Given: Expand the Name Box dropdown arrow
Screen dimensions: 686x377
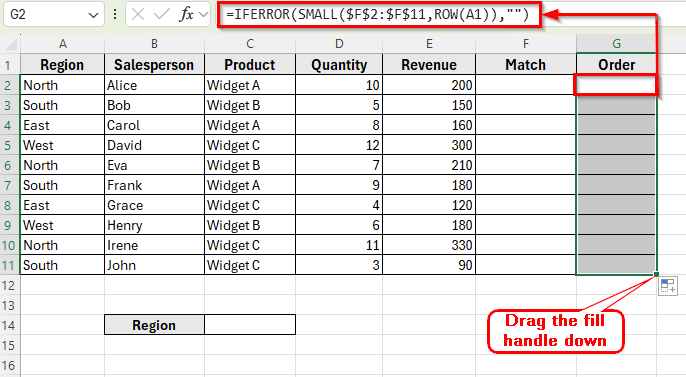Looking at the screenshot, I should click(93, 15).
